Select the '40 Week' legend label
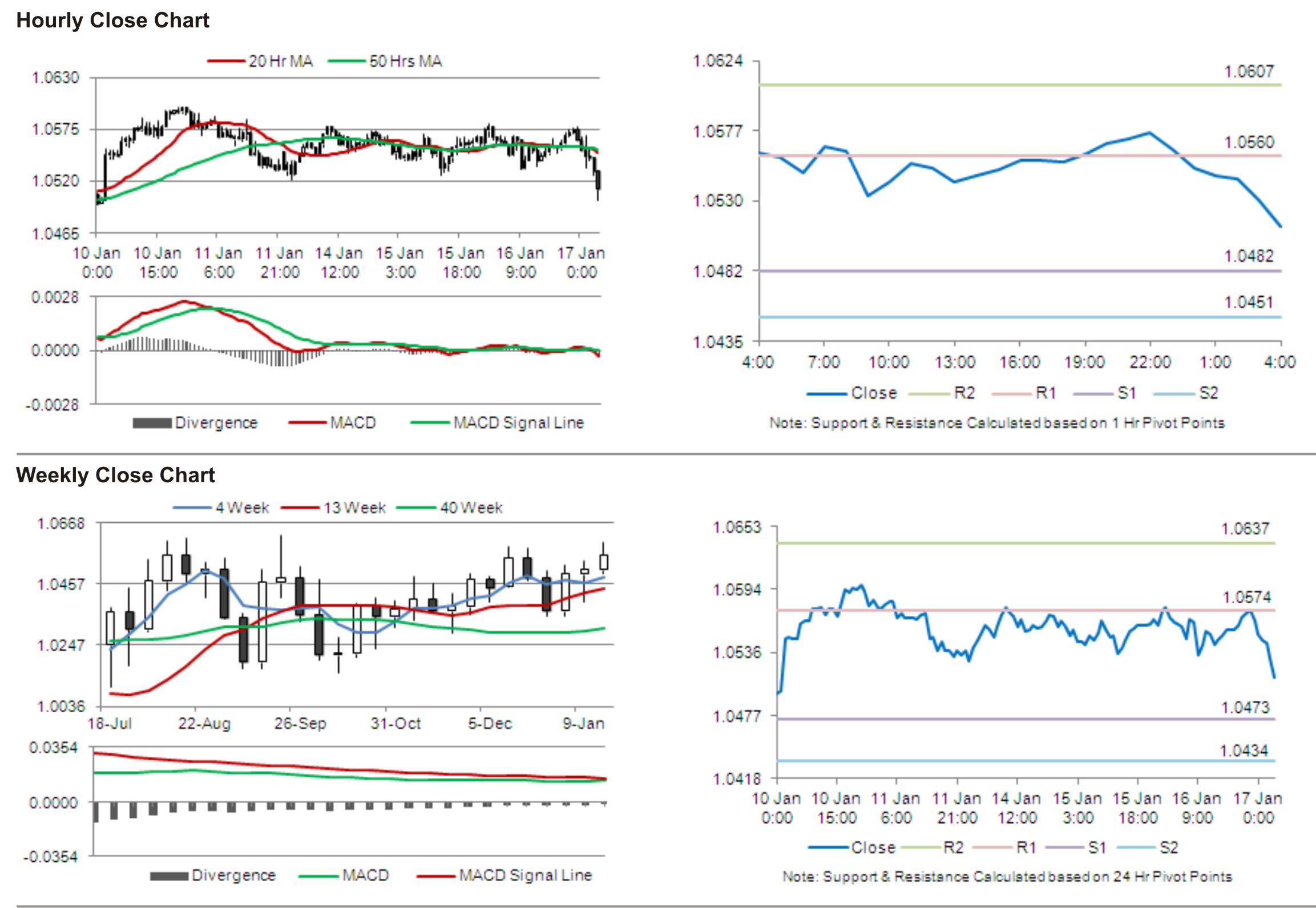This screenshot has height=908, width=1316. coord(471,507)
